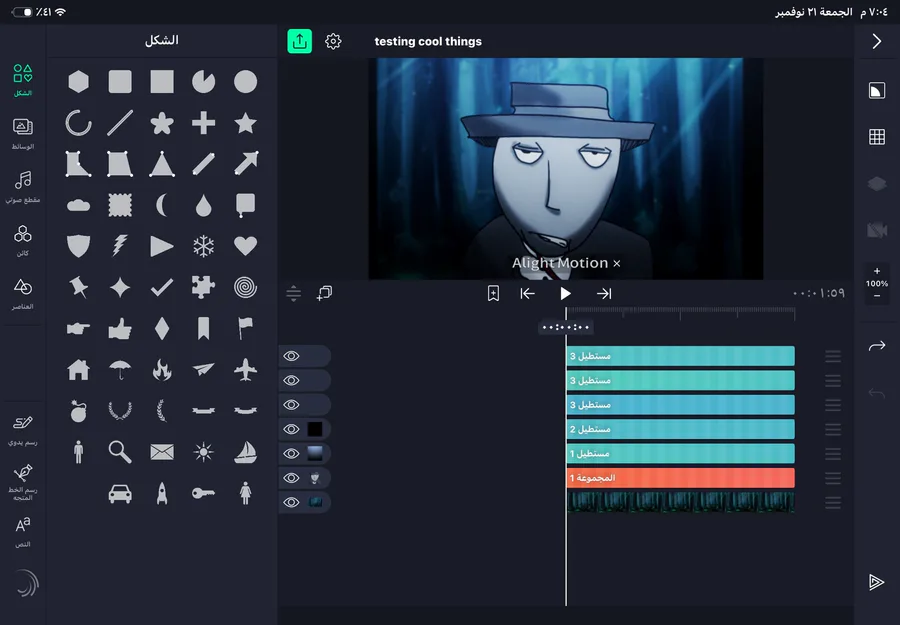Zoom out preview with minus
This screenshot has height=625, width=900.
[x=876, y=296]
